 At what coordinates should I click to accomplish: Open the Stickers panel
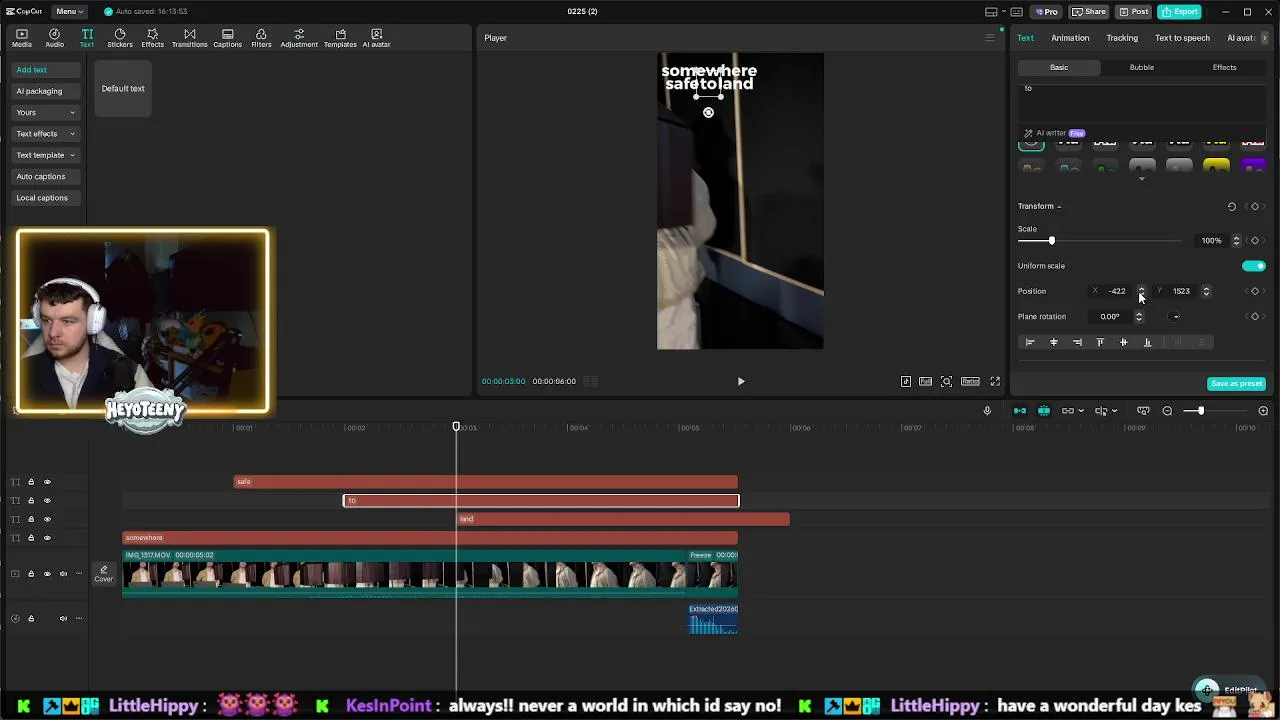pyautogui.click(x=120, y=38)
